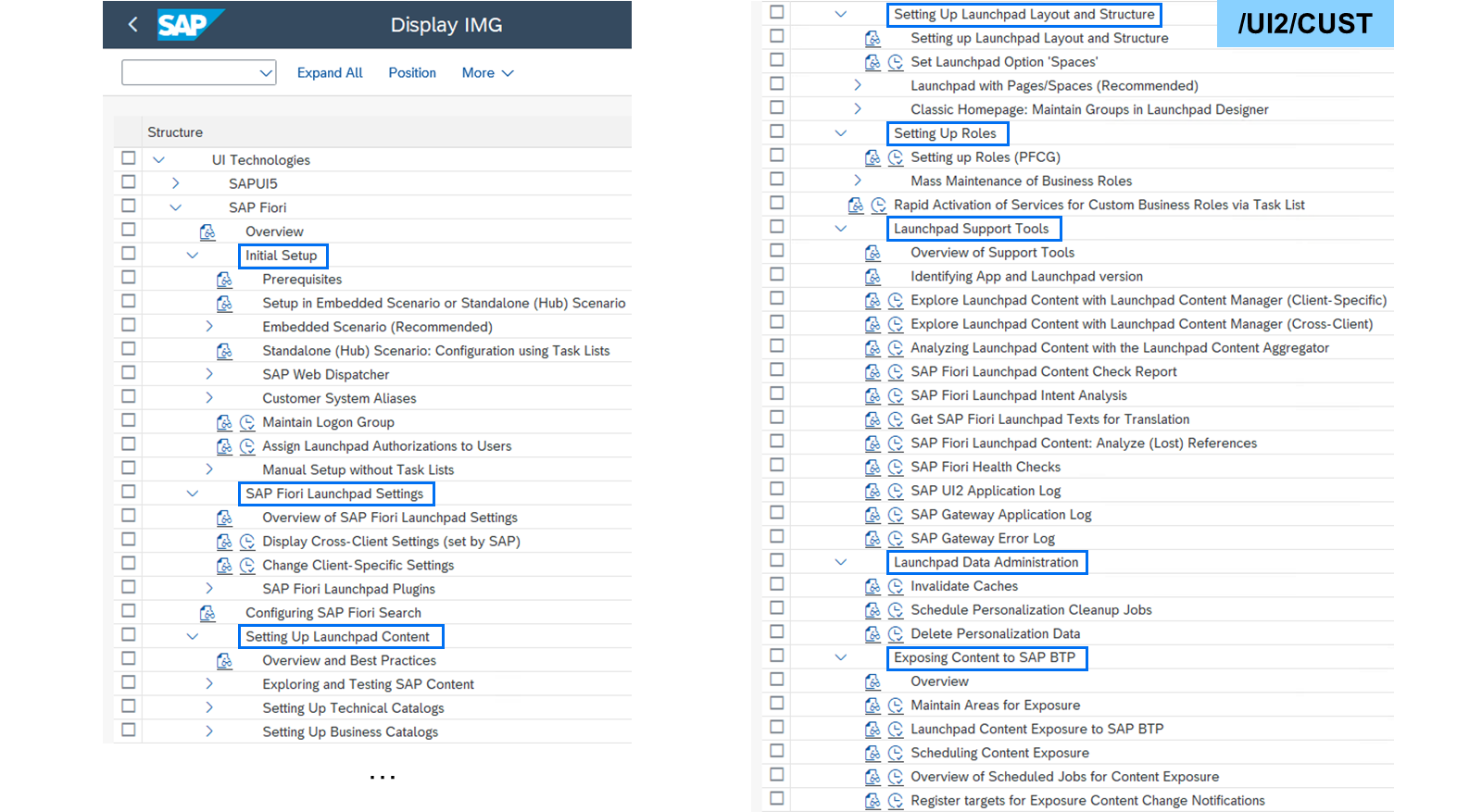1482x812 pixels.
Task: Select checkbox beside Launchpad Support Tools row
Action: coord(777,227)
